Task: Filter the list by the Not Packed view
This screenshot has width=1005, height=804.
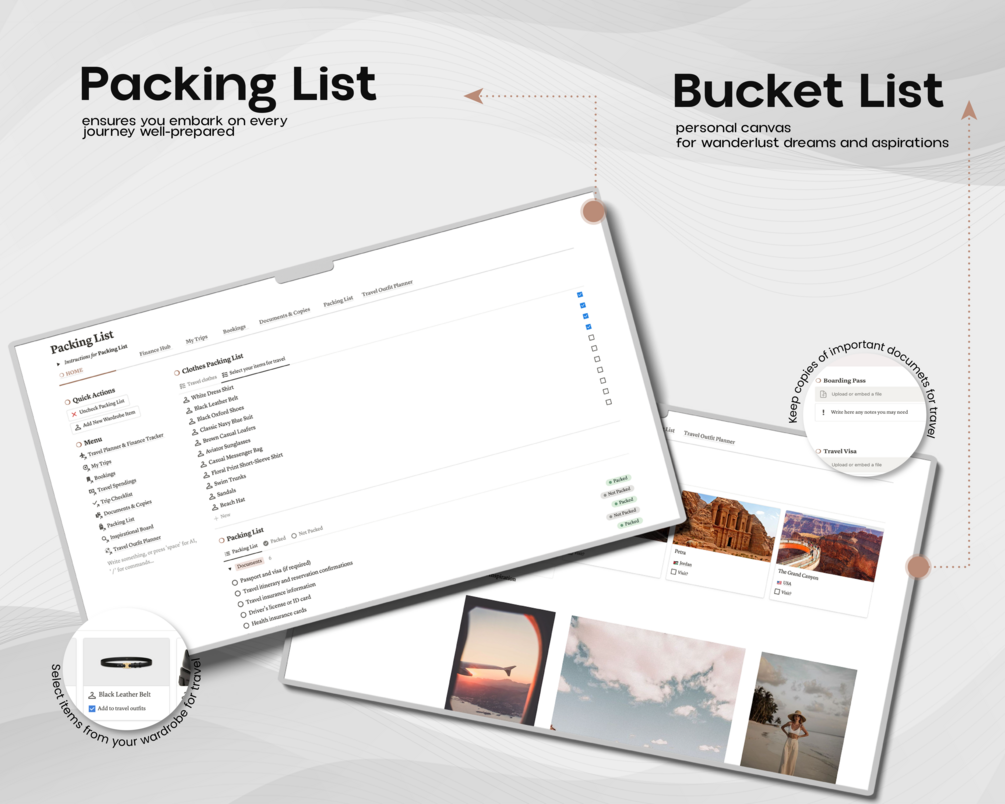Action: pos(308,532)
